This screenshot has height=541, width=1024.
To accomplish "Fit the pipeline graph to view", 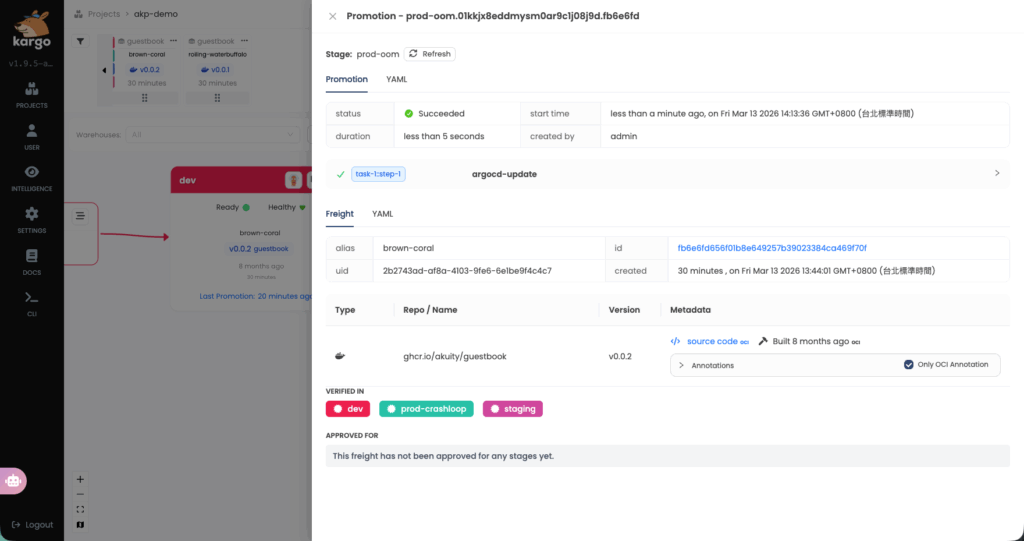I will click(80, 510).
